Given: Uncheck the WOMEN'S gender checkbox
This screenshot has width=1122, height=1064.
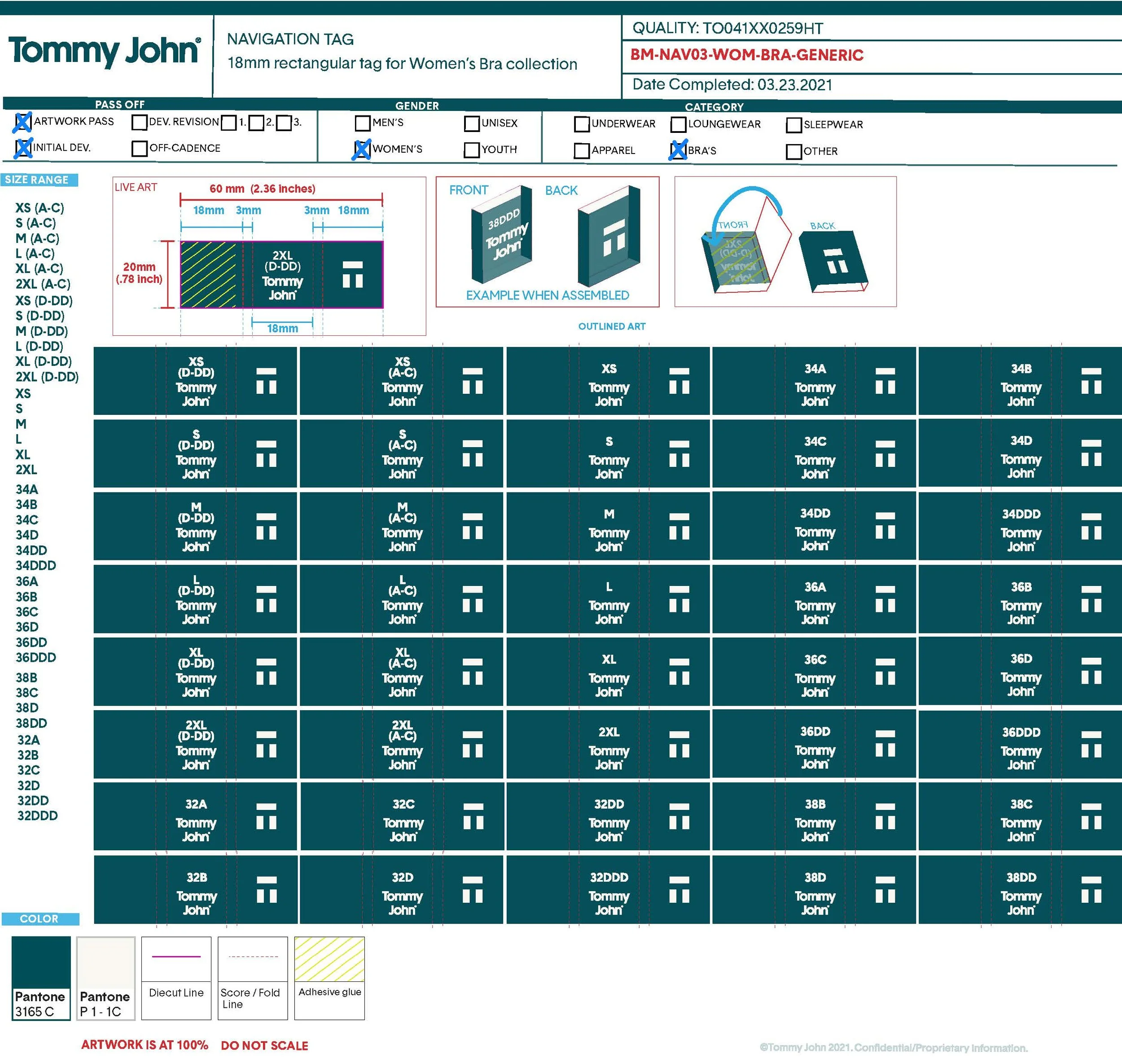Looking at the screenshot, I should pyautogui.click(x=362, y=150).
